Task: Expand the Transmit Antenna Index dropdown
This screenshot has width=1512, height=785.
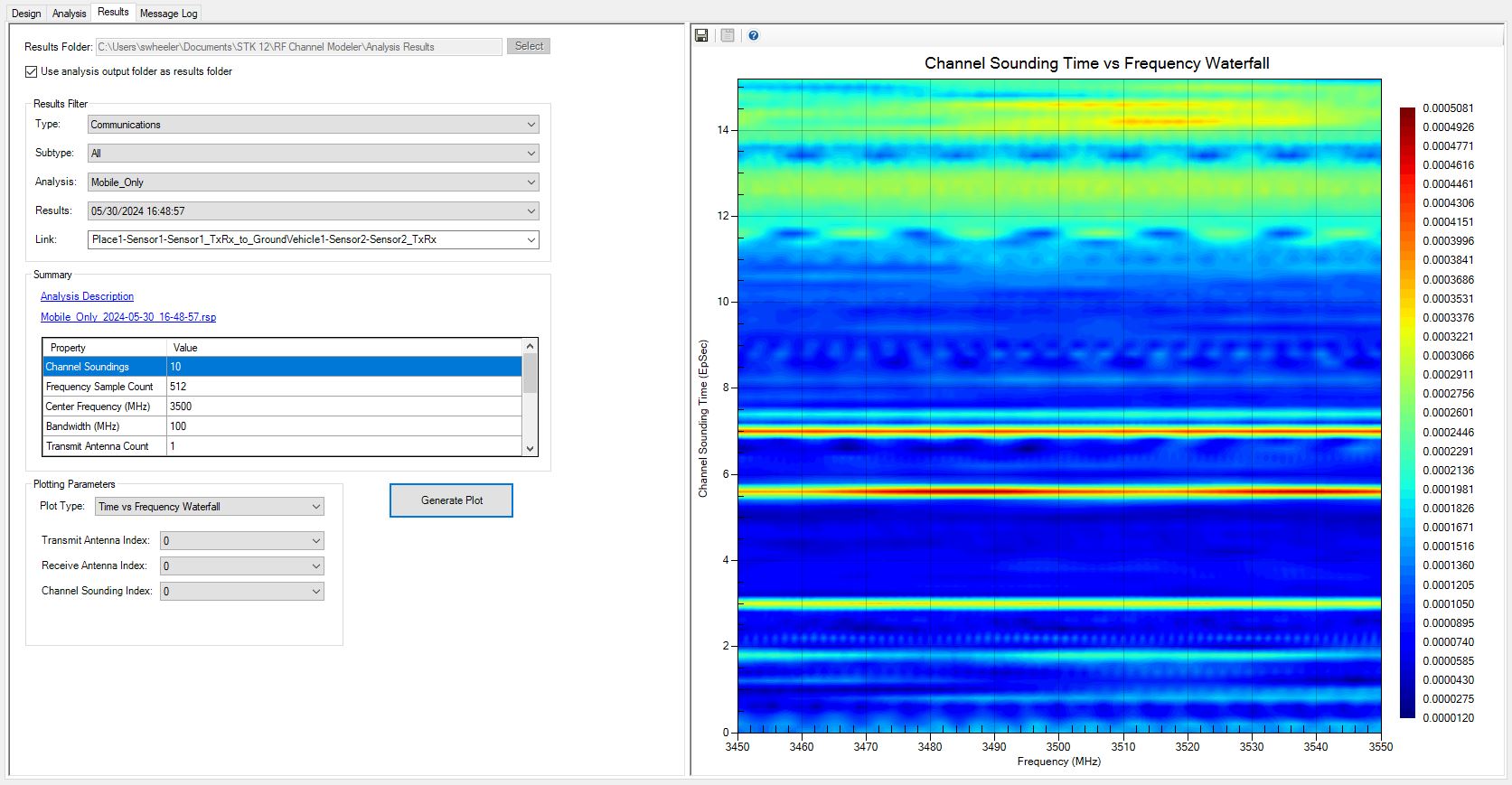Action: point(241,541)
